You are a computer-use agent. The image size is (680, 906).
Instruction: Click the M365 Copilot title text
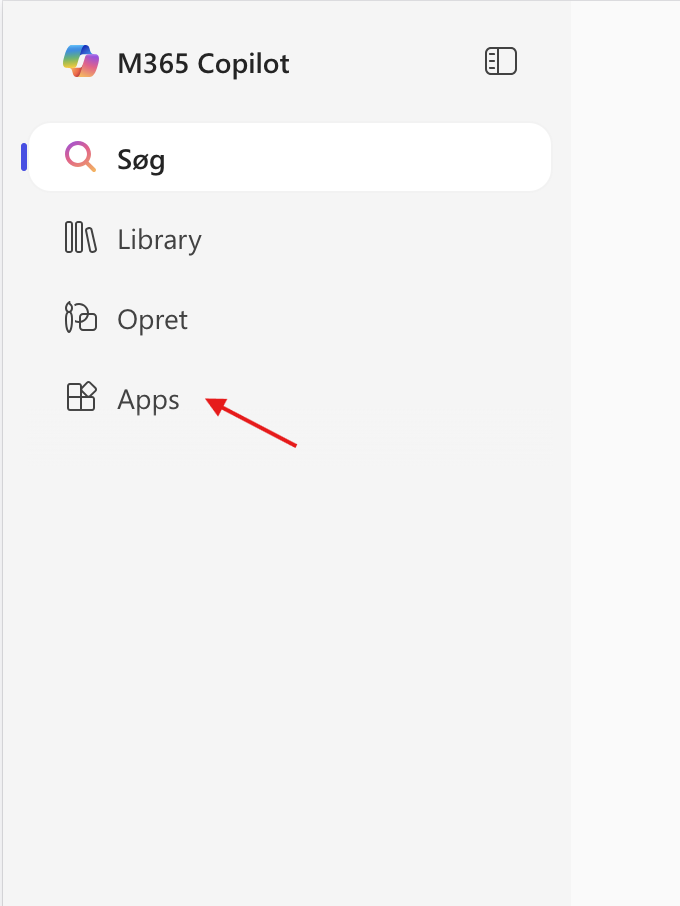203,64
